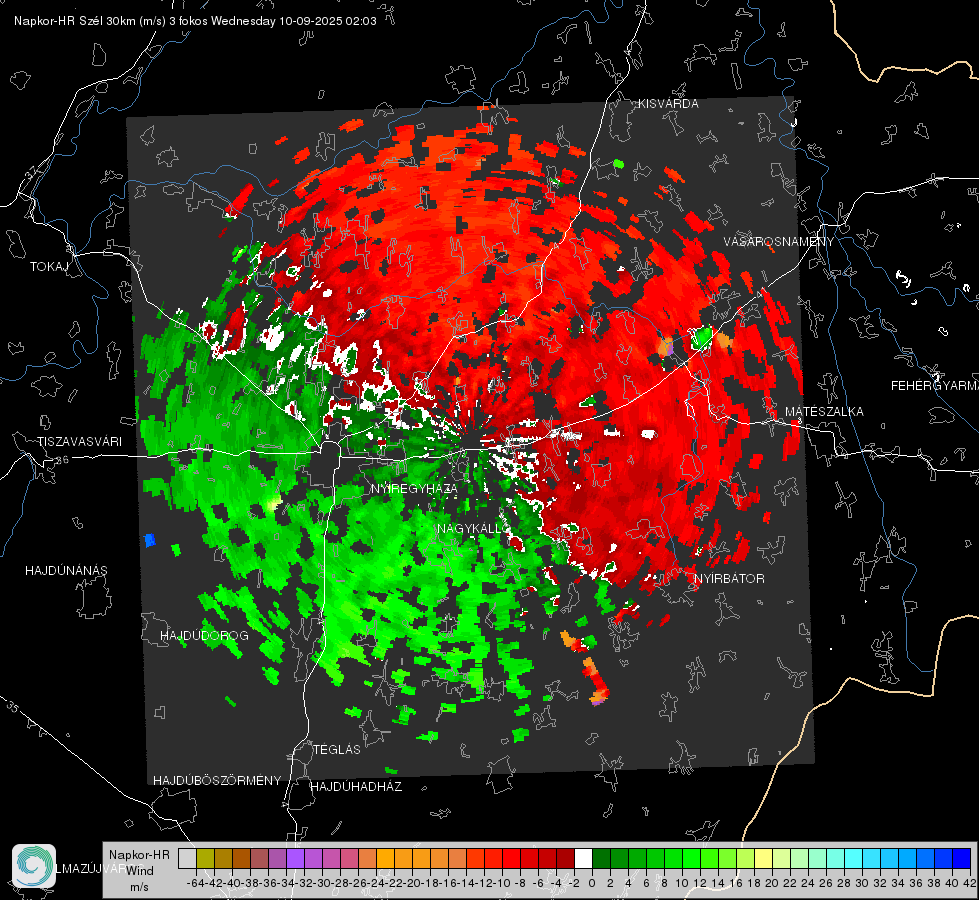Click the TOKAJ city label
Image resolution: width=979 pixels, height=900 pixels.
49,267
